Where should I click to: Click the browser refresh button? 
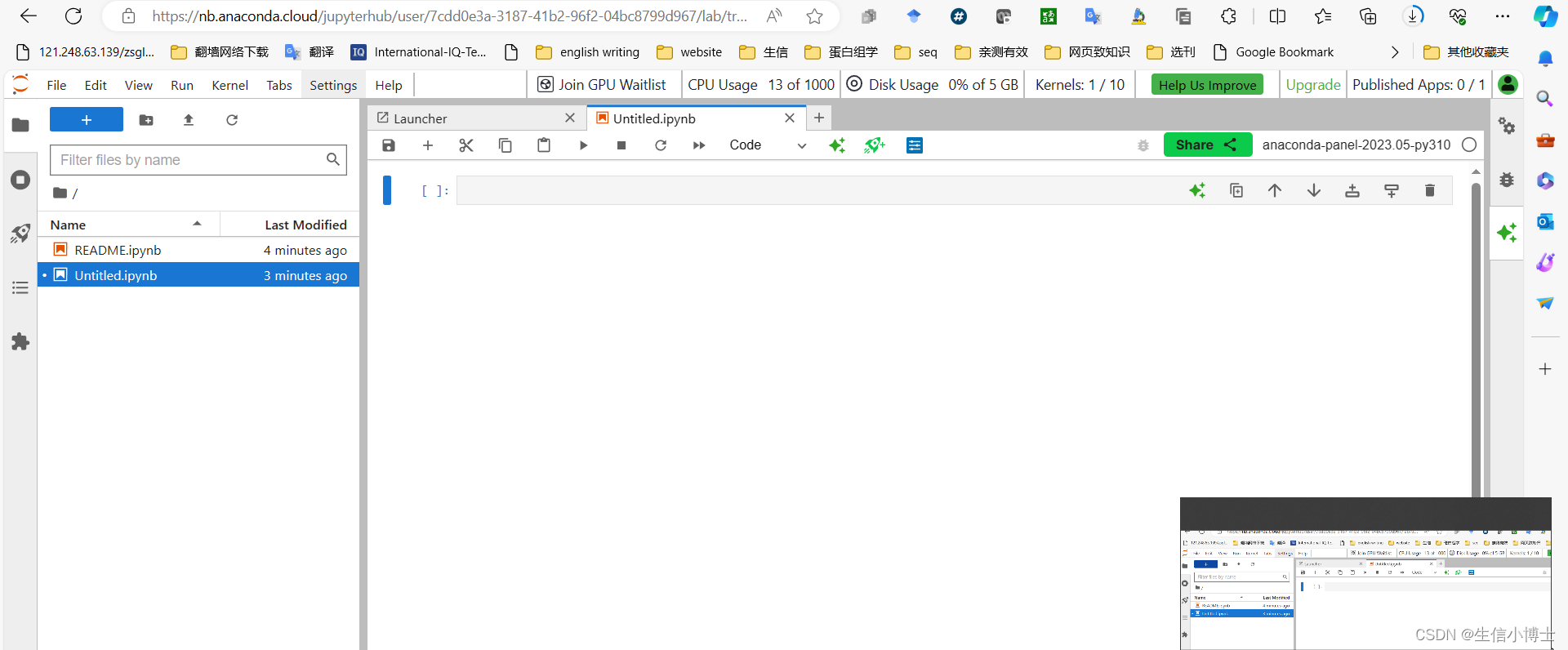click(73, 16)
